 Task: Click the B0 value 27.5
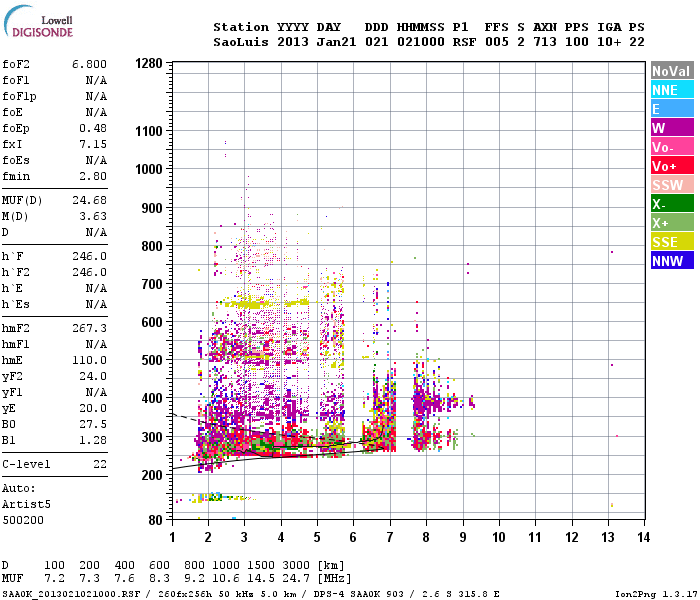point(93,424)
